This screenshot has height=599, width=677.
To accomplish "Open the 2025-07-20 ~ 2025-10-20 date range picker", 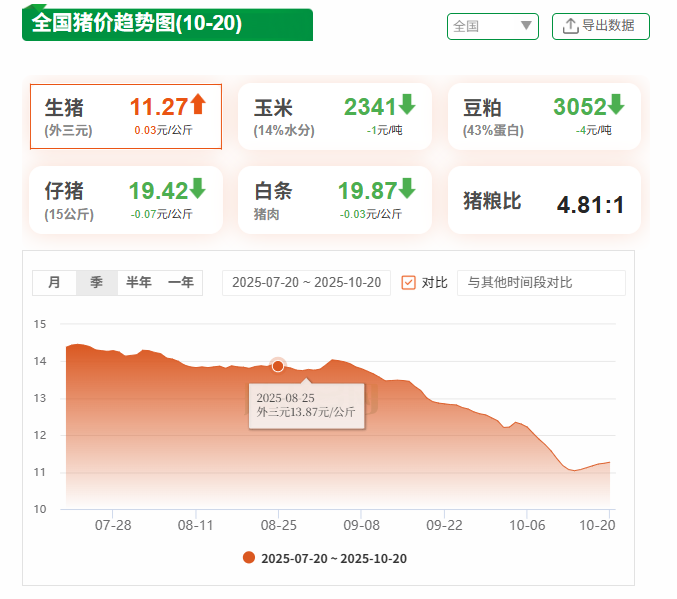I will 306,283.
